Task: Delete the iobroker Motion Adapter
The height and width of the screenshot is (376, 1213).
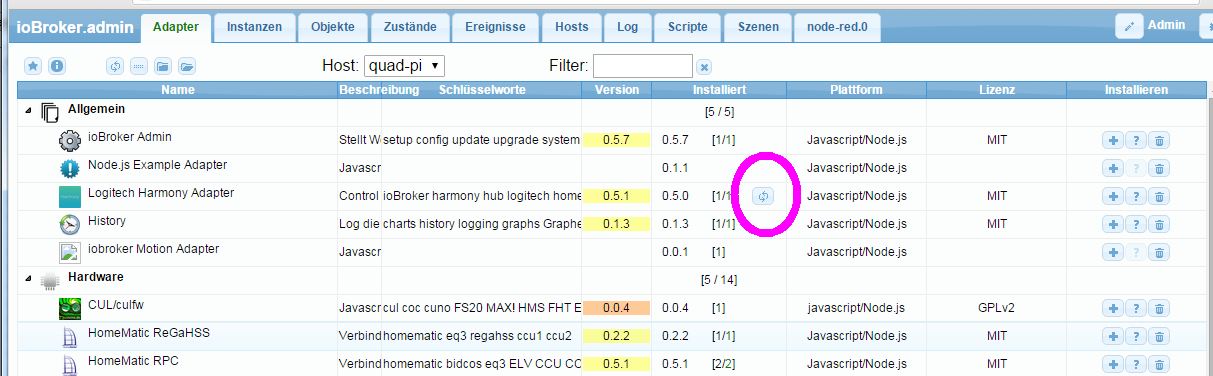Action: coord(1158,252)
